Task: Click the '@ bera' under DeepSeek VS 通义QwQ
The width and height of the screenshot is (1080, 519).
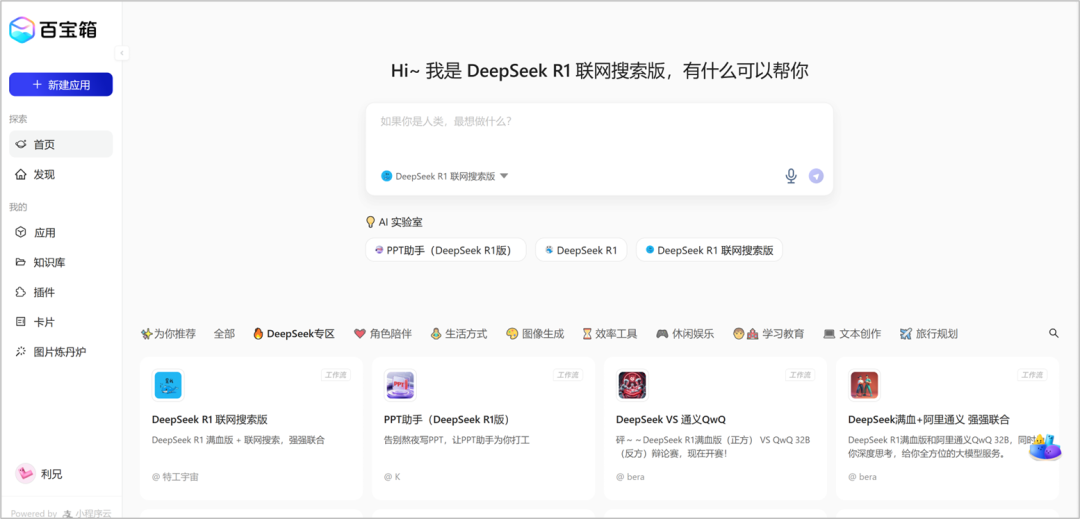Action: tap(630, 476)
